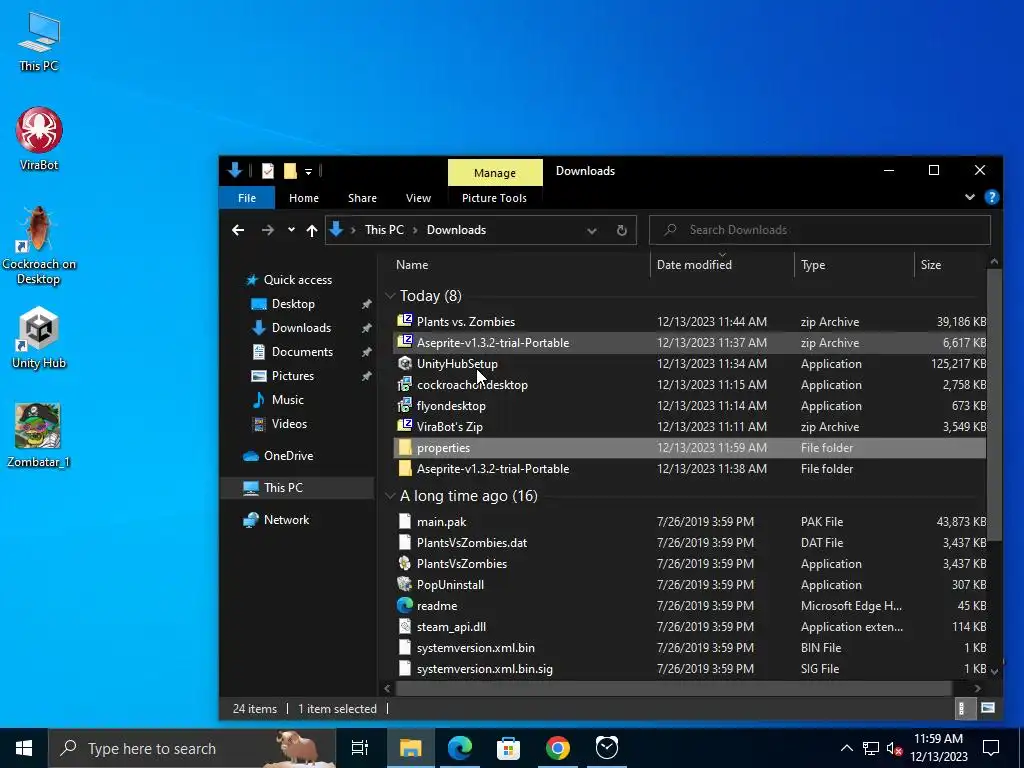Open the Windows Start menu
Viewport: 1024px width, 768px height.
[x=24, y=748]
